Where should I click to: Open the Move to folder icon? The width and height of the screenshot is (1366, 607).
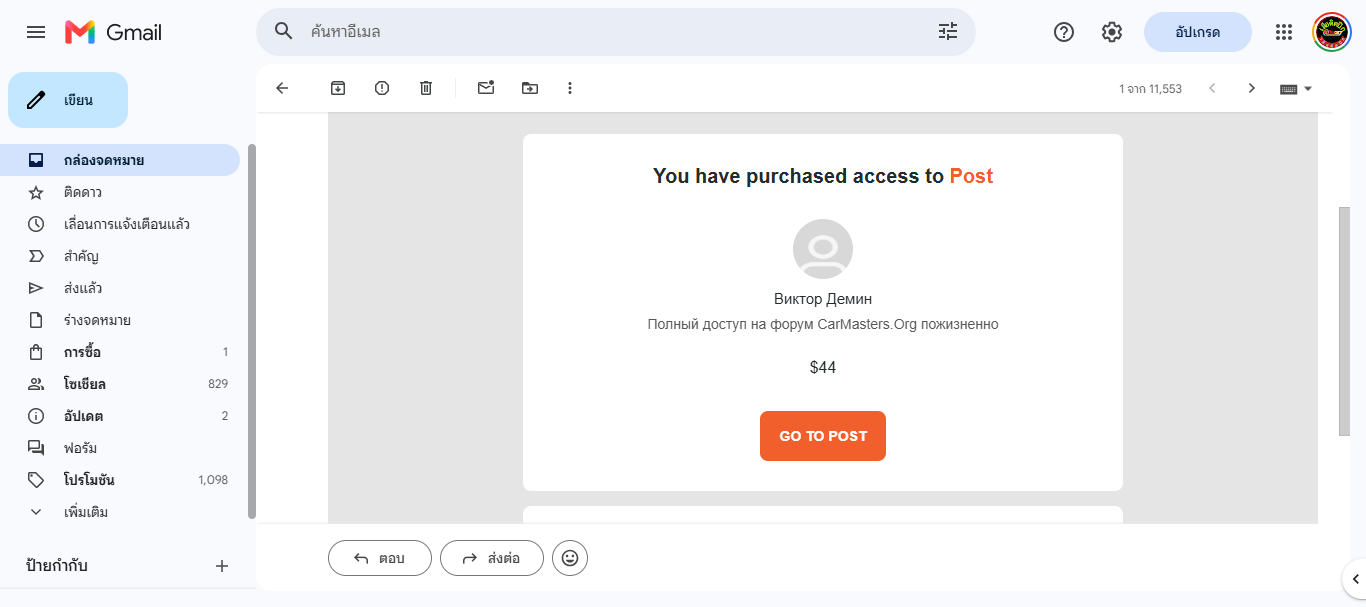[530, 88]
